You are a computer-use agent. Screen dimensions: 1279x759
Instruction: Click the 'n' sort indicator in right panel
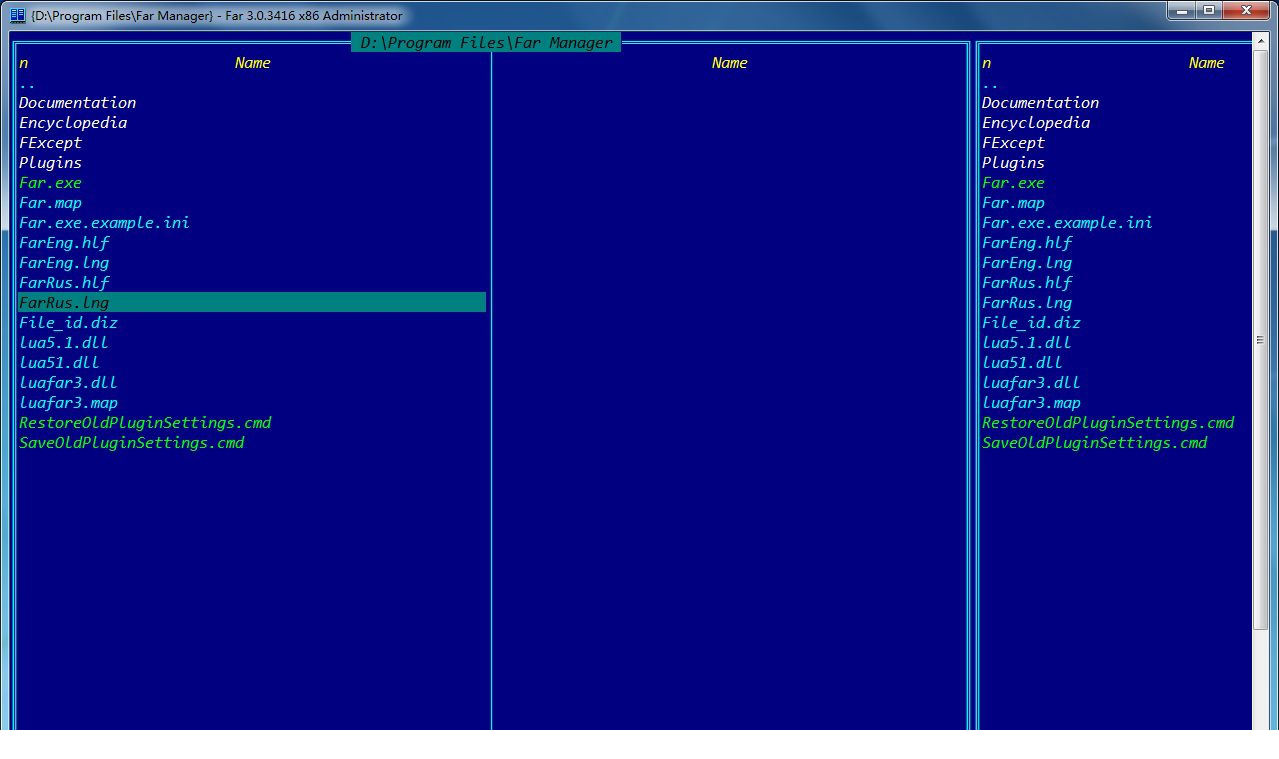pyautogui.click(x=986, y=63)
